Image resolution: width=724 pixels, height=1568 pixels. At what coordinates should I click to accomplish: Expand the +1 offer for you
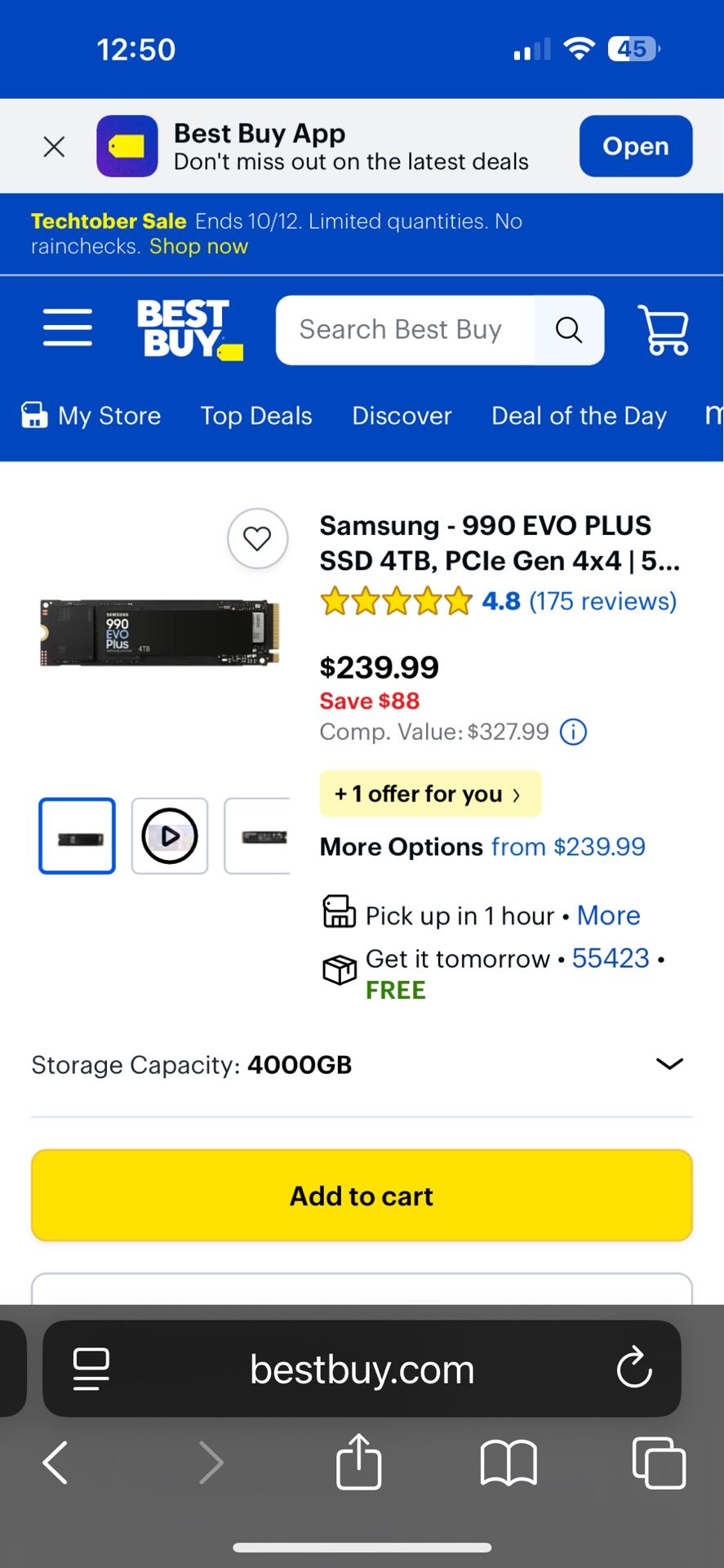(429, 794)
